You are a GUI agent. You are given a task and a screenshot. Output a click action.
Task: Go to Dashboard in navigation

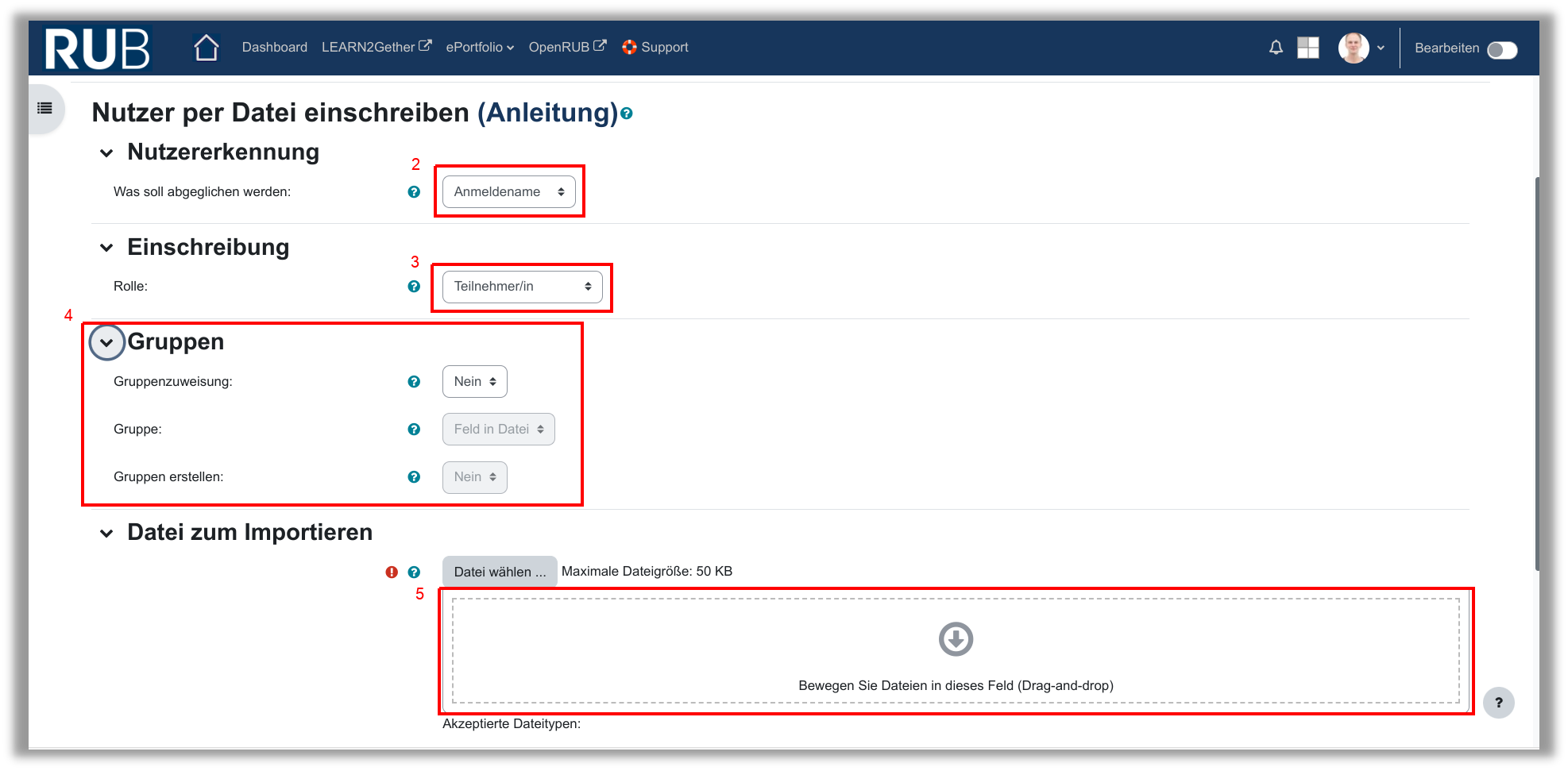(274, 48)
